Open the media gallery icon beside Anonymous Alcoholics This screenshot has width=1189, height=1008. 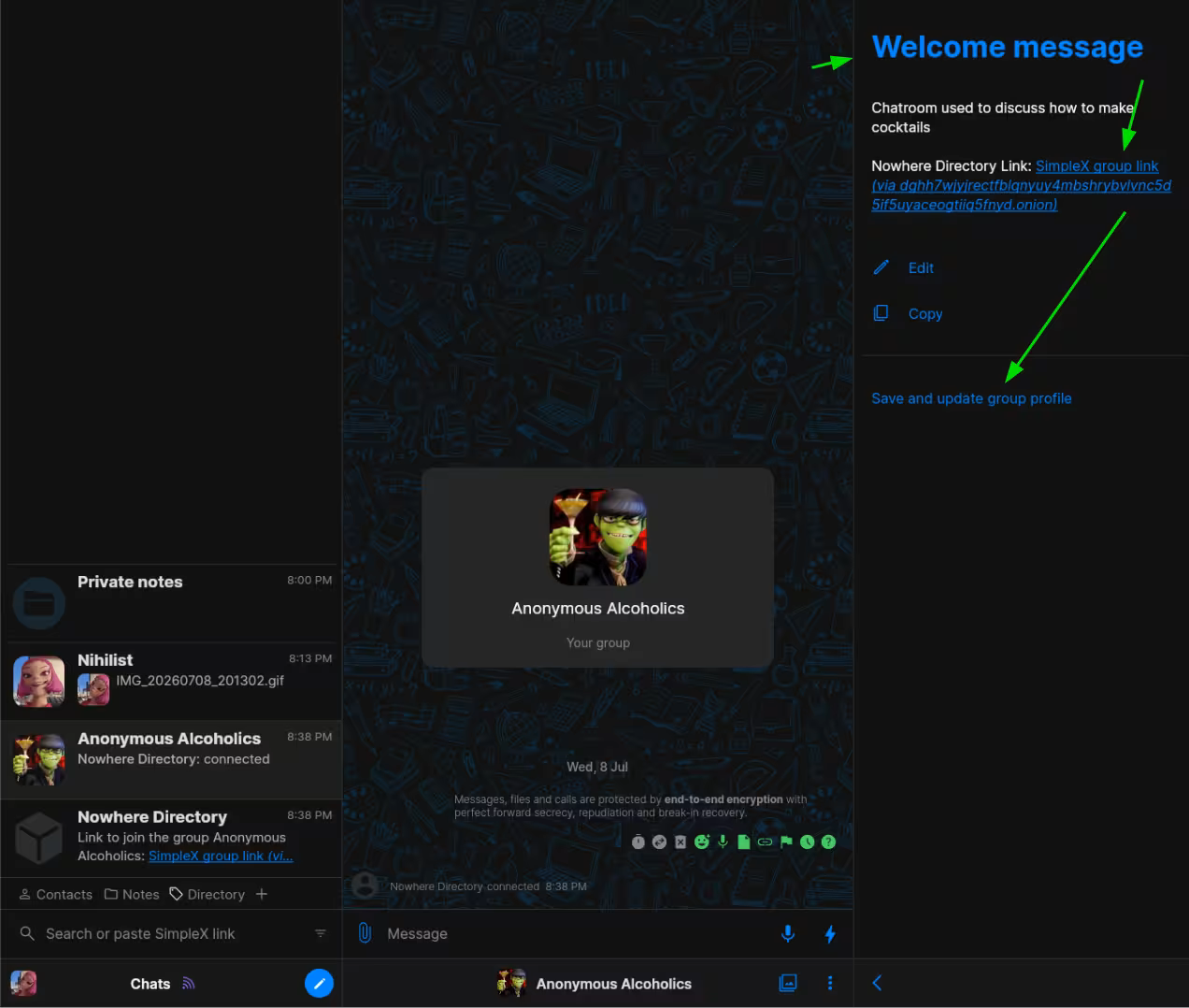tap(788, 983)
